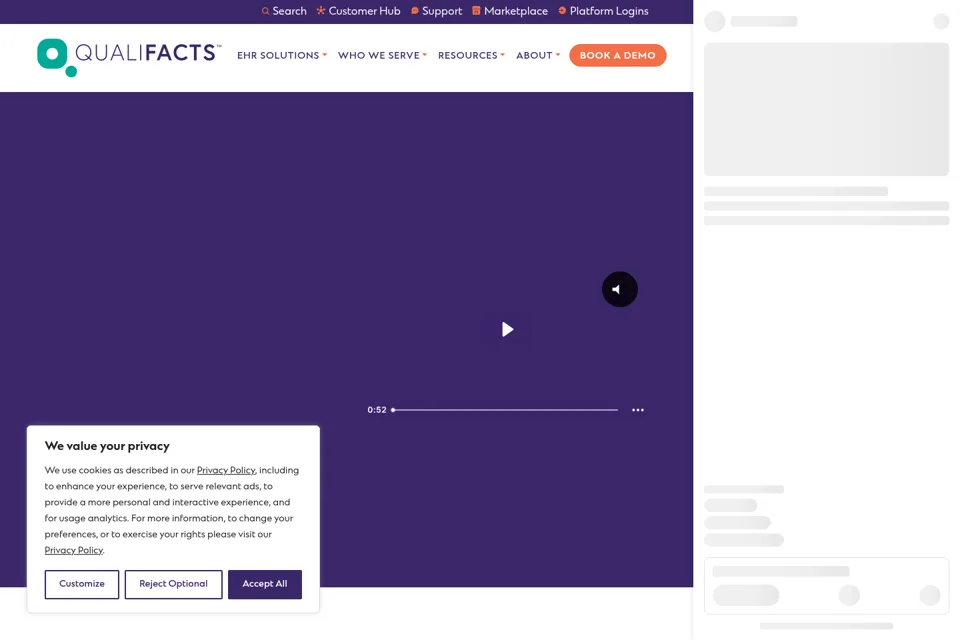Image resolution: width=960 pixels, height=640 pixels.
Task: Play the hero video
Action: point(507,329)
